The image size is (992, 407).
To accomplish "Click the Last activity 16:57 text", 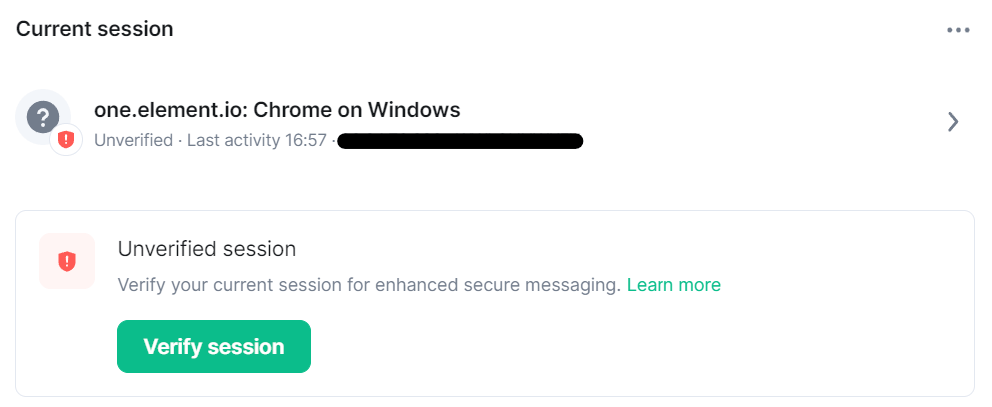I will [256, 140].
